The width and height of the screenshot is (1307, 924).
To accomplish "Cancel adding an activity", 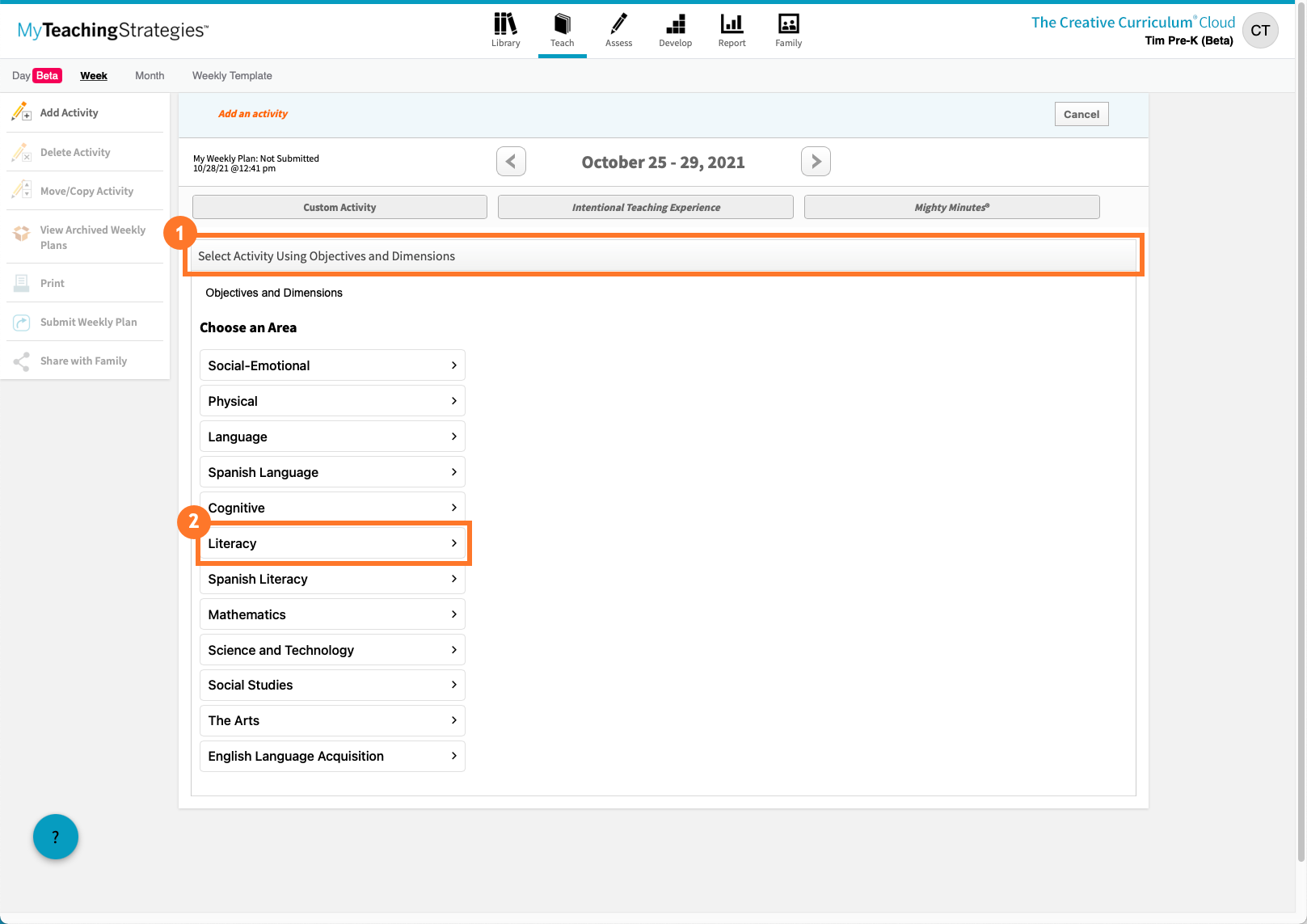I will pyautogui.click(x=1081, y=115).
